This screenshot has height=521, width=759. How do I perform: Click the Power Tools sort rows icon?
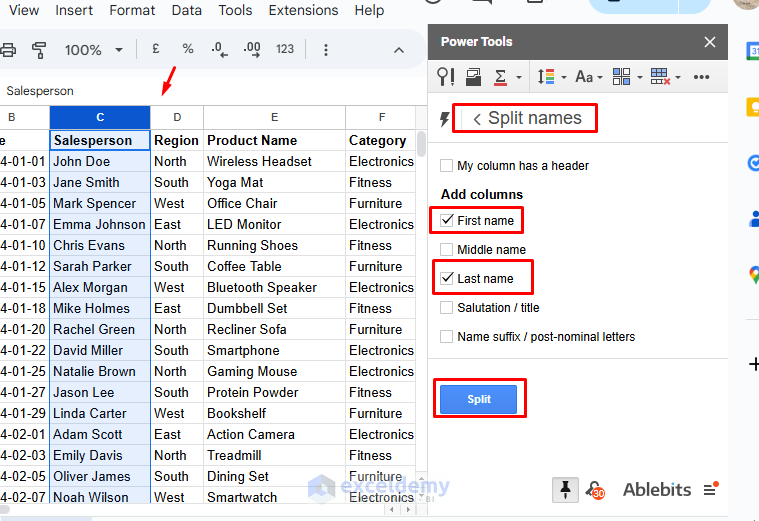(x=546, y=77)
